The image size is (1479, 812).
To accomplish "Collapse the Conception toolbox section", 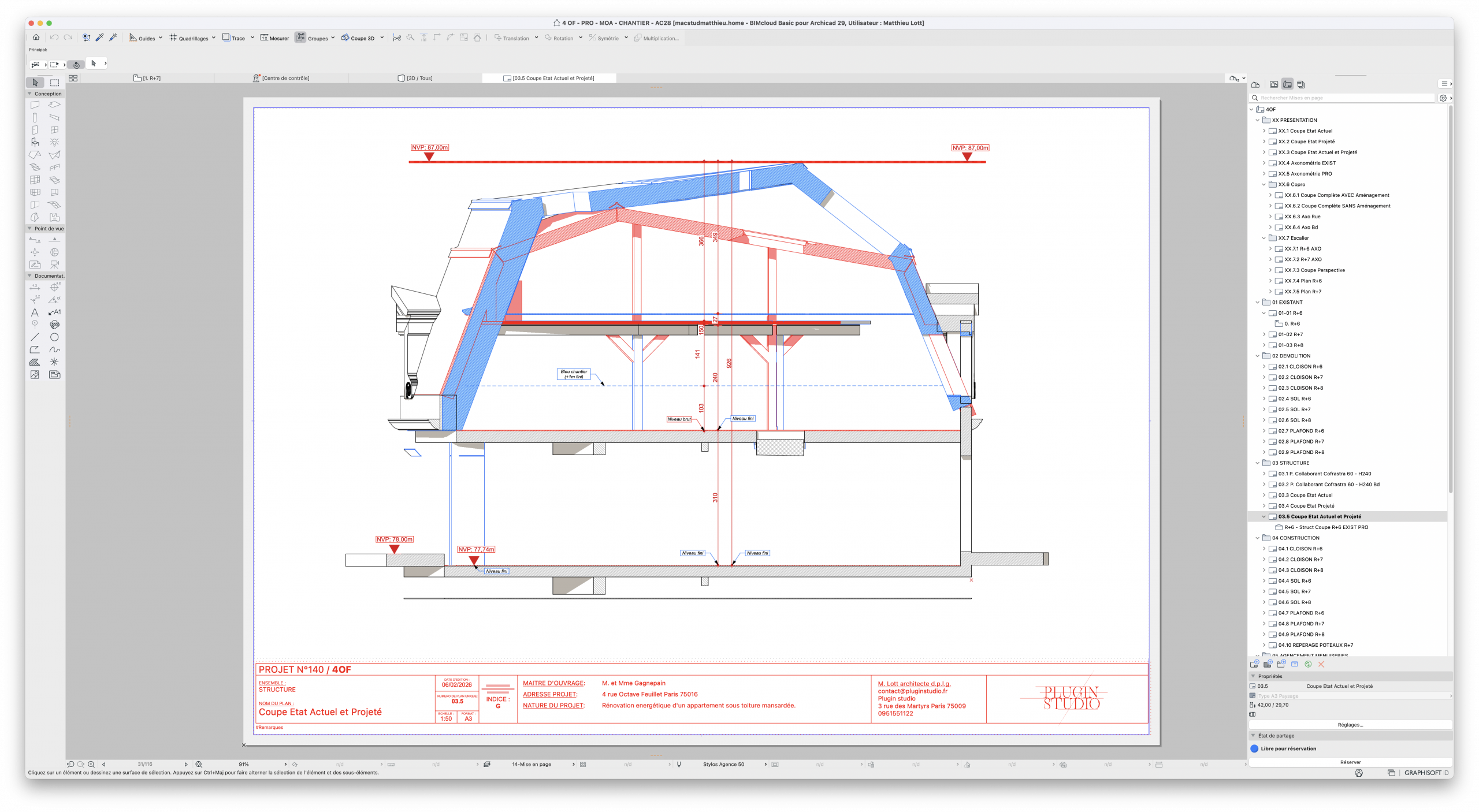I will coord(30,94).
